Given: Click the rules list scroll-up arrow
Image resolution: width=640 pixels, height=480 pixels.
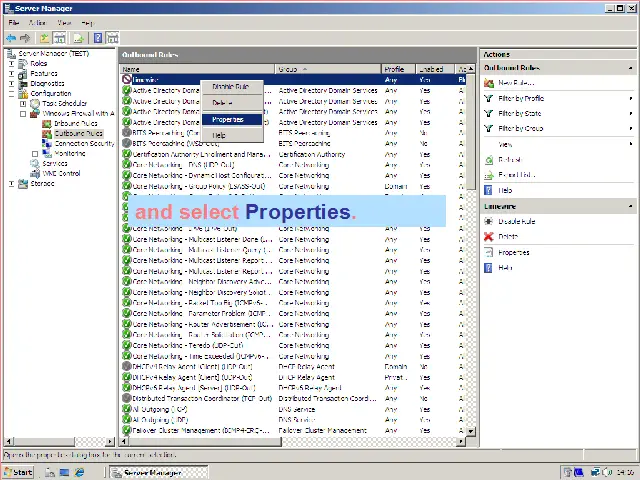Looking at the screenshot, I should (x=471, y=69).
